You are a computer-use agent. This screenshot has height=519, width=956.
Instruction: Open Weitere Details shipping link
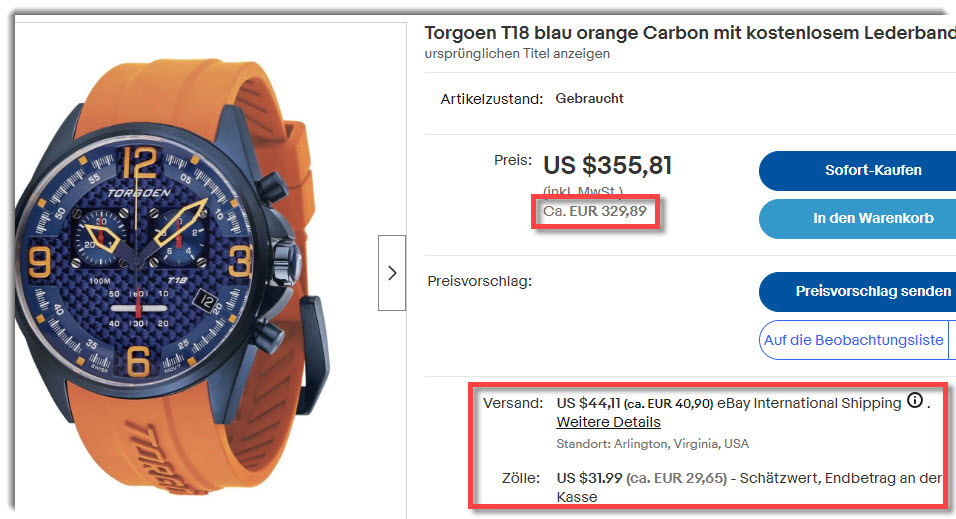pos(608,422)
